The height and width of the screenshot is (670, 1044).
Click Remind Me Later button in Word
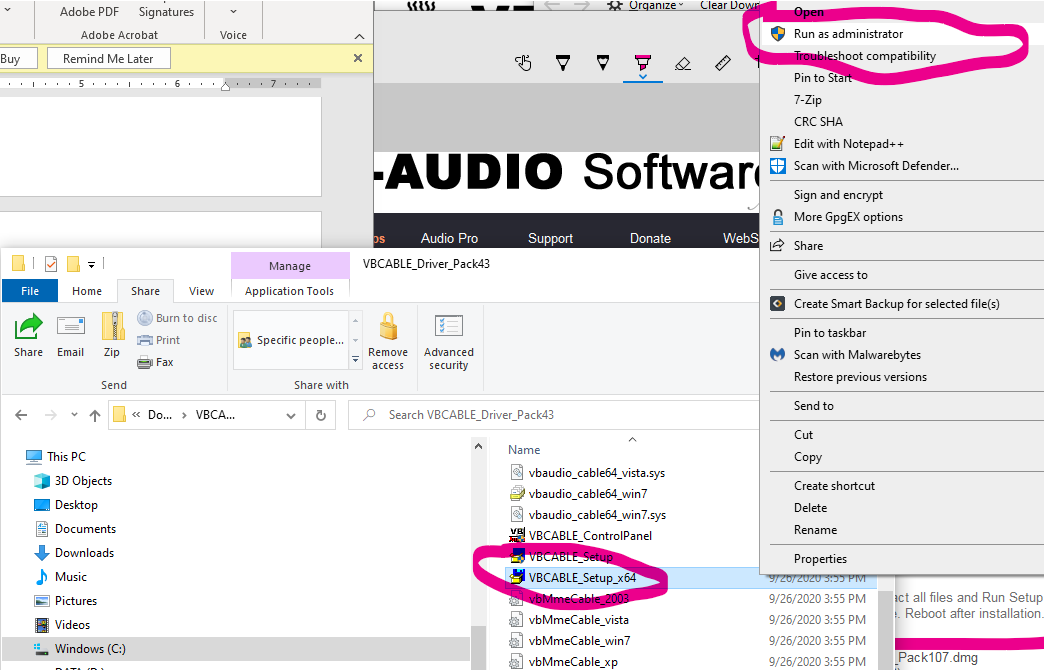(109, 59)
